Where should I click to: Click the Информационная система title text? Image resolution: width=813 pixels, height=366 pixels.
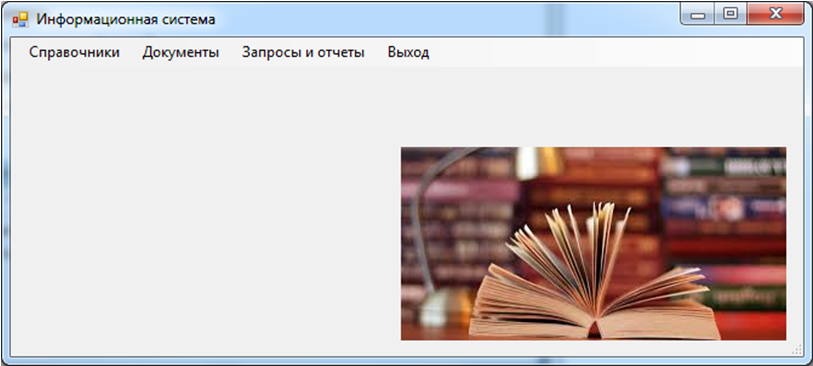(125, 20)
